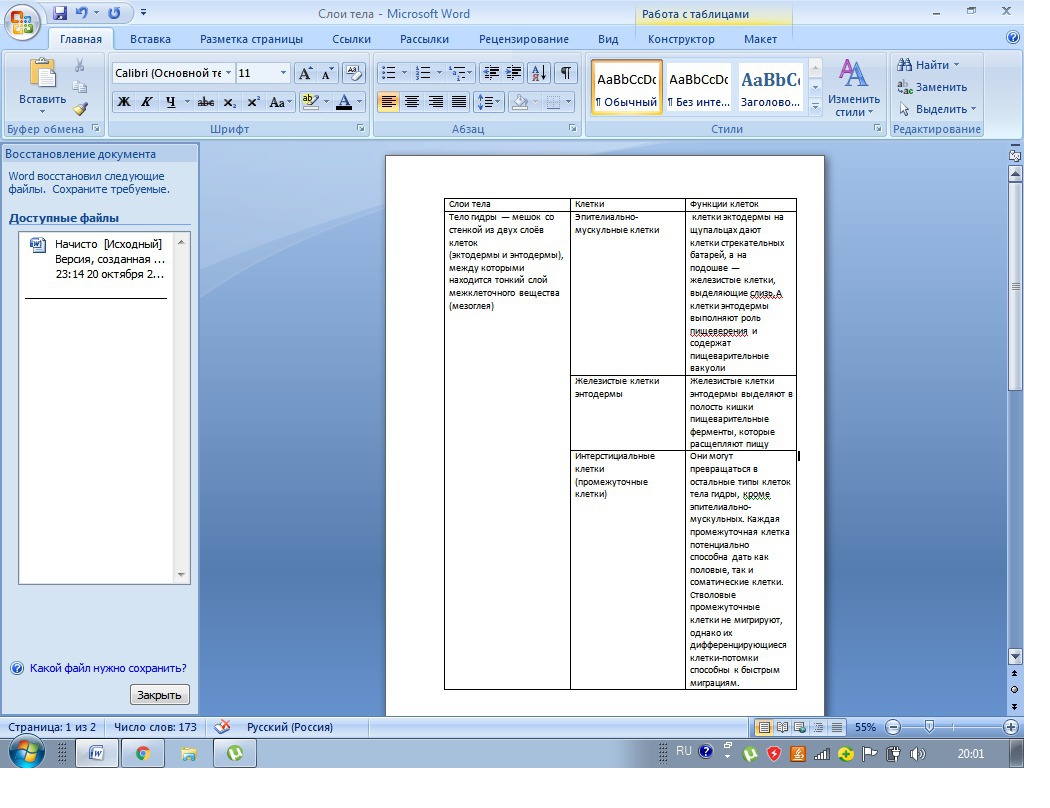This screenshot has width=1050, height=808.
Task: Click the zoom slider handle
Action: pos(929,727)
